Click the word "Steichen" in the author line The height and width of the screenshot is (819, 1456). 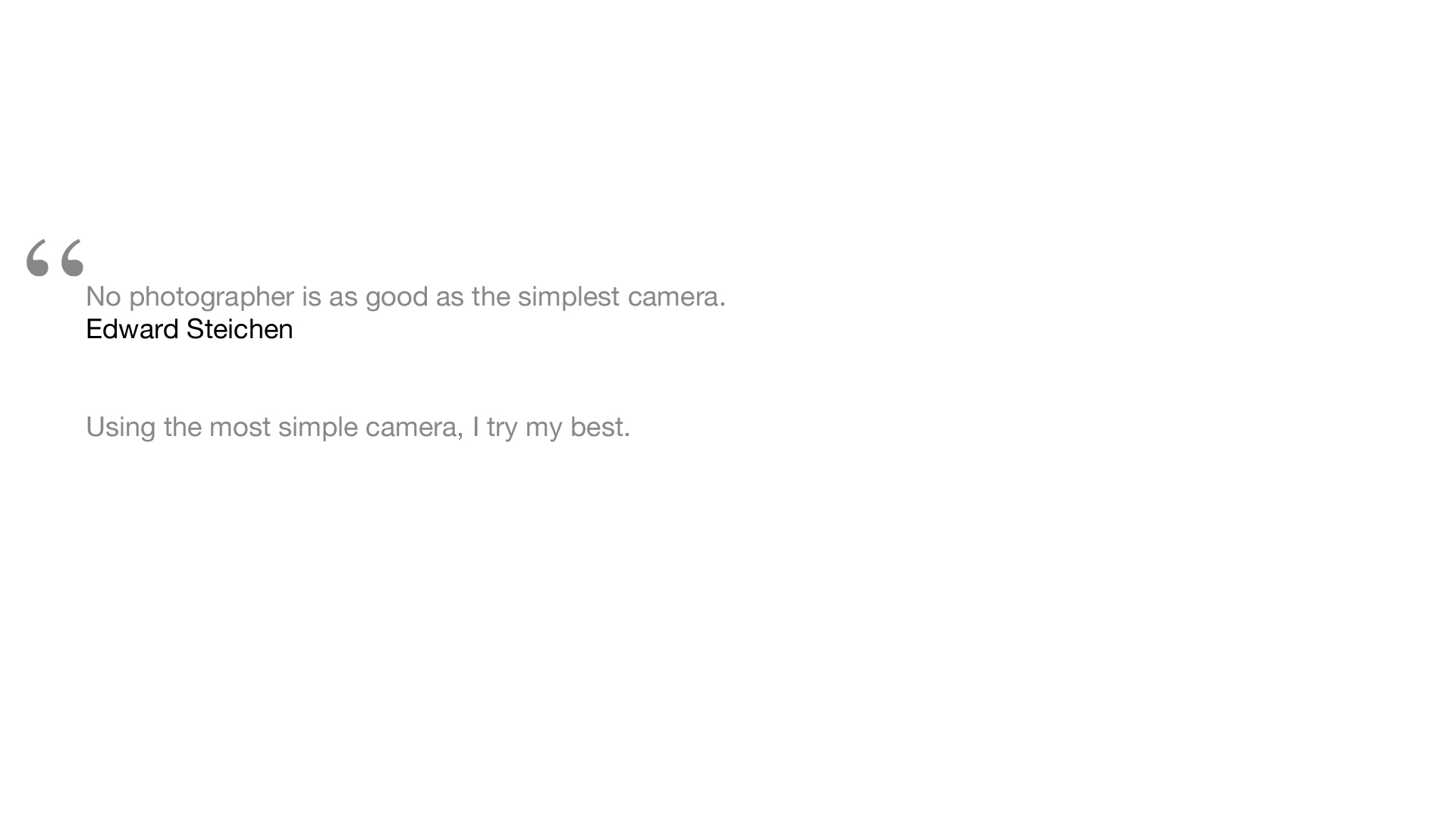240,329
